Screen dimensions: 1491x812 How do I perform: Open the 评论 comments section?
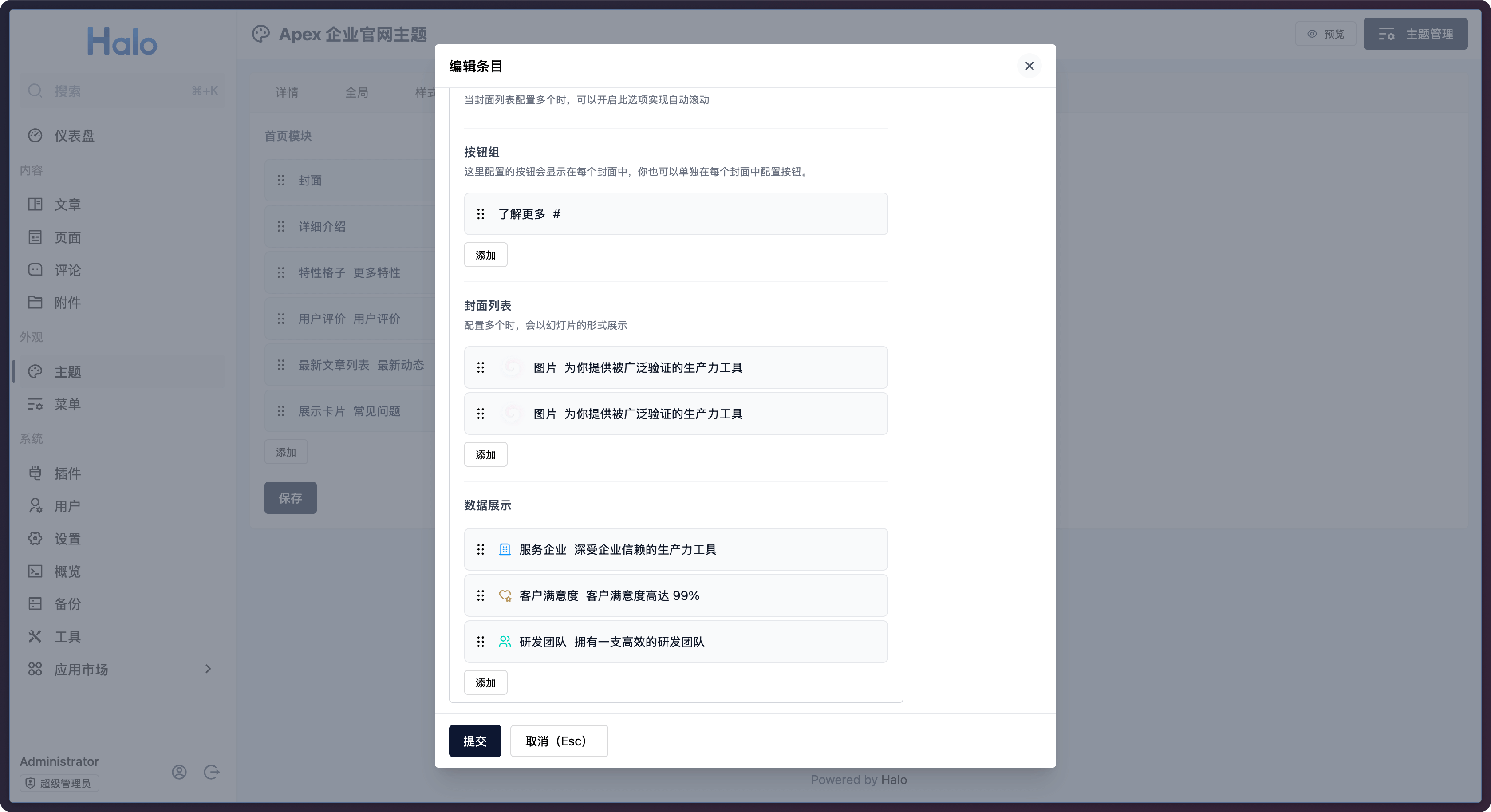[68, 270]
